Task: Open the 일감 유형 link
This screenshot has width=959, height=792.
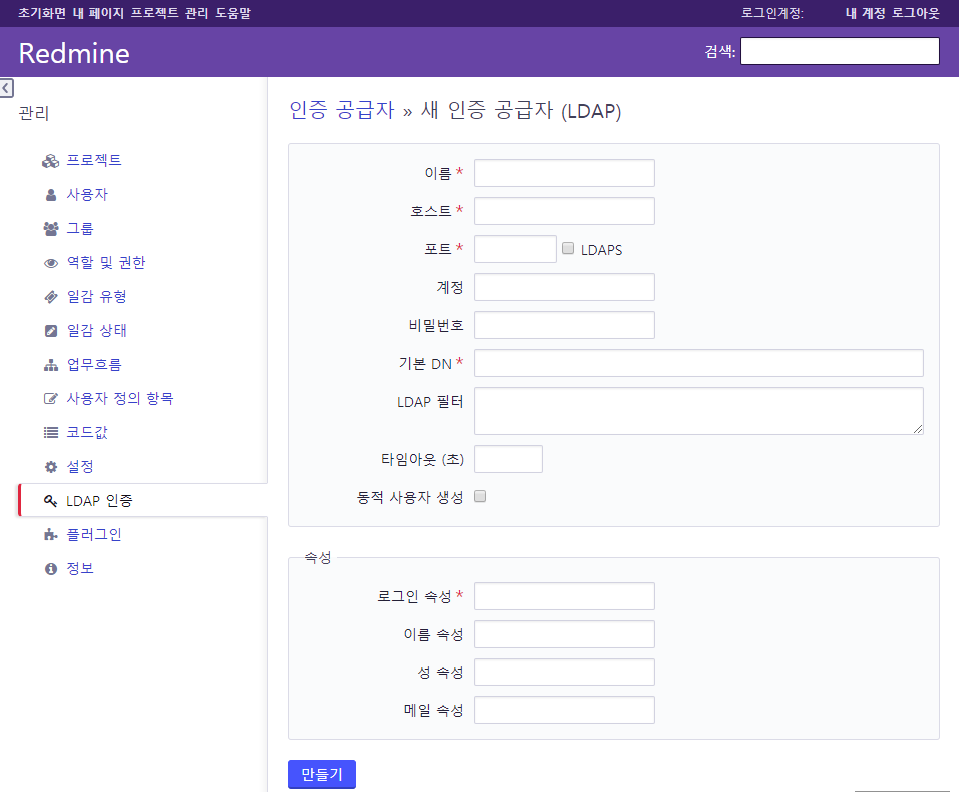Action: point(97,297)
